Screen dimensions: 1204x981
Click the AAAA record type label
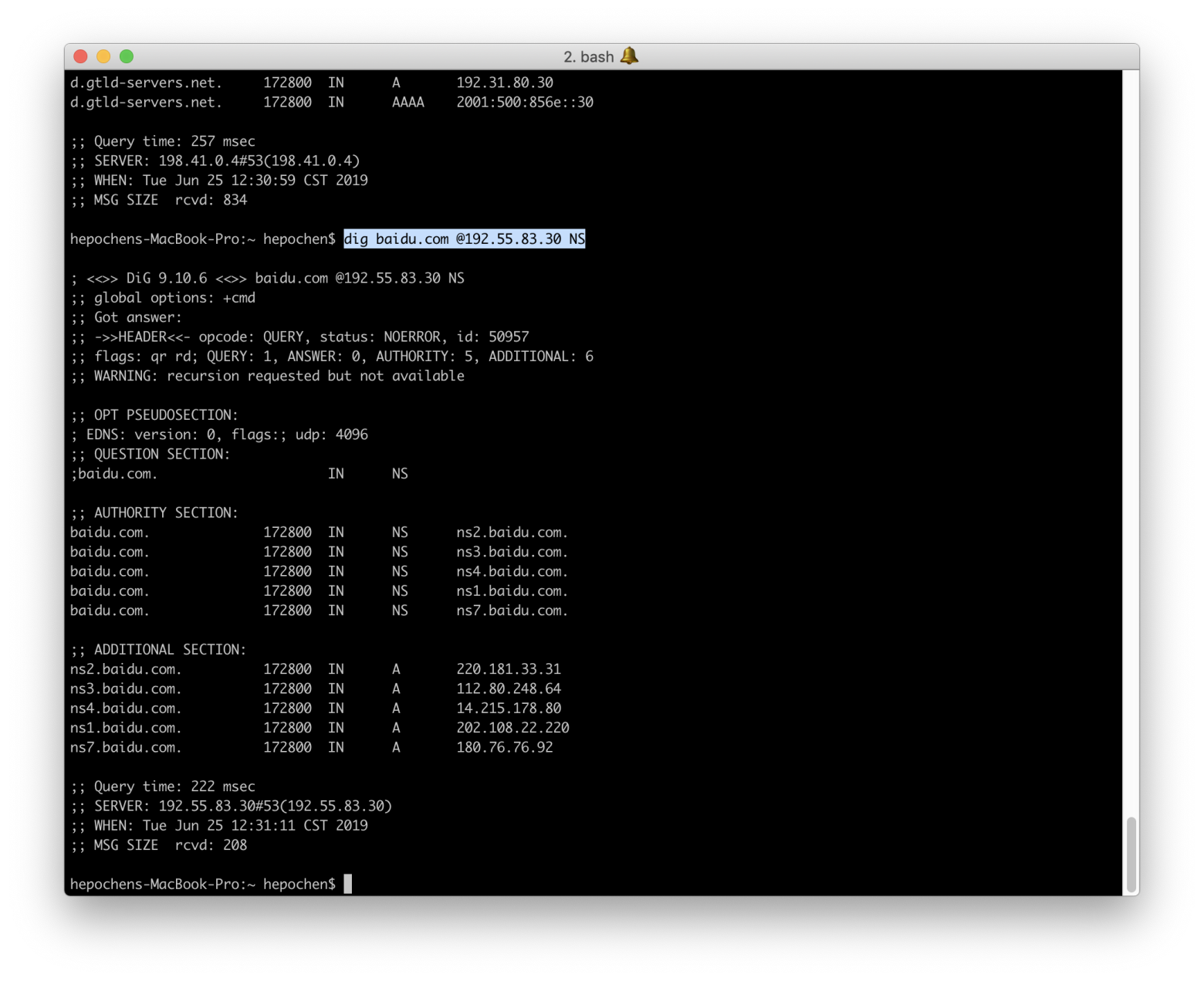pyautogui.click(x=408, y=102)
